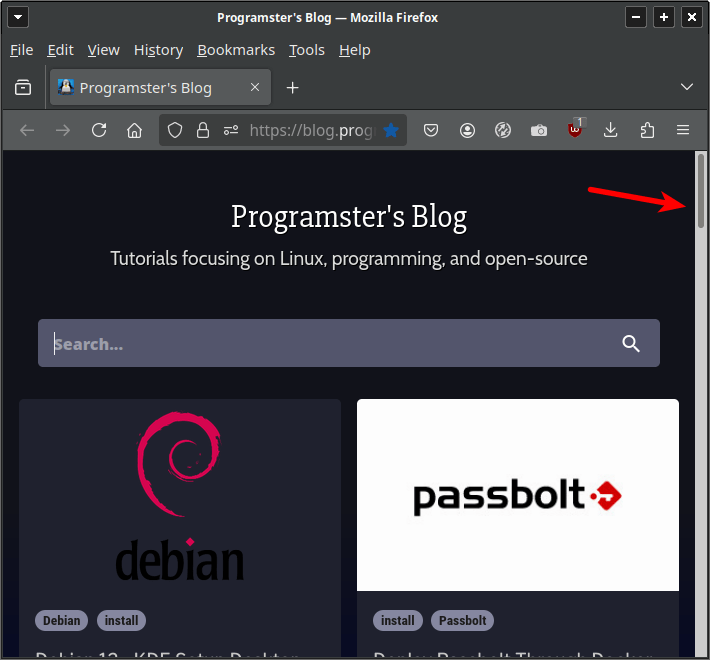Click install tag on Debian card
The width and height of the screenshot is (710, 660).
[x=121, y=620]
